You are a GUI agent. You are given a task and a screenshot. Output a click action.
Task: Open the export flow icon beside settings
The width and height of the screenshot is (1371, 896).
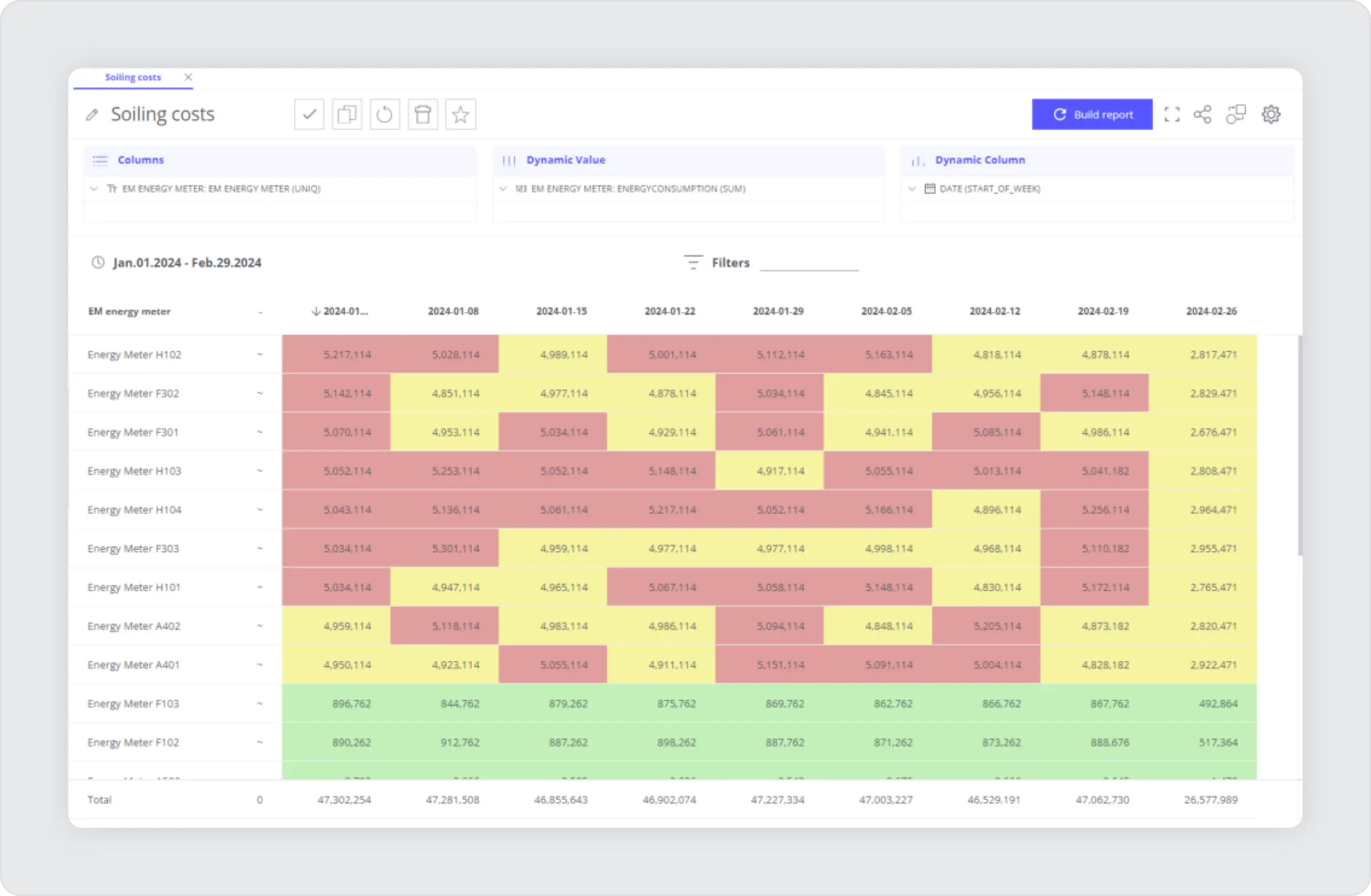coord(1237,114)
